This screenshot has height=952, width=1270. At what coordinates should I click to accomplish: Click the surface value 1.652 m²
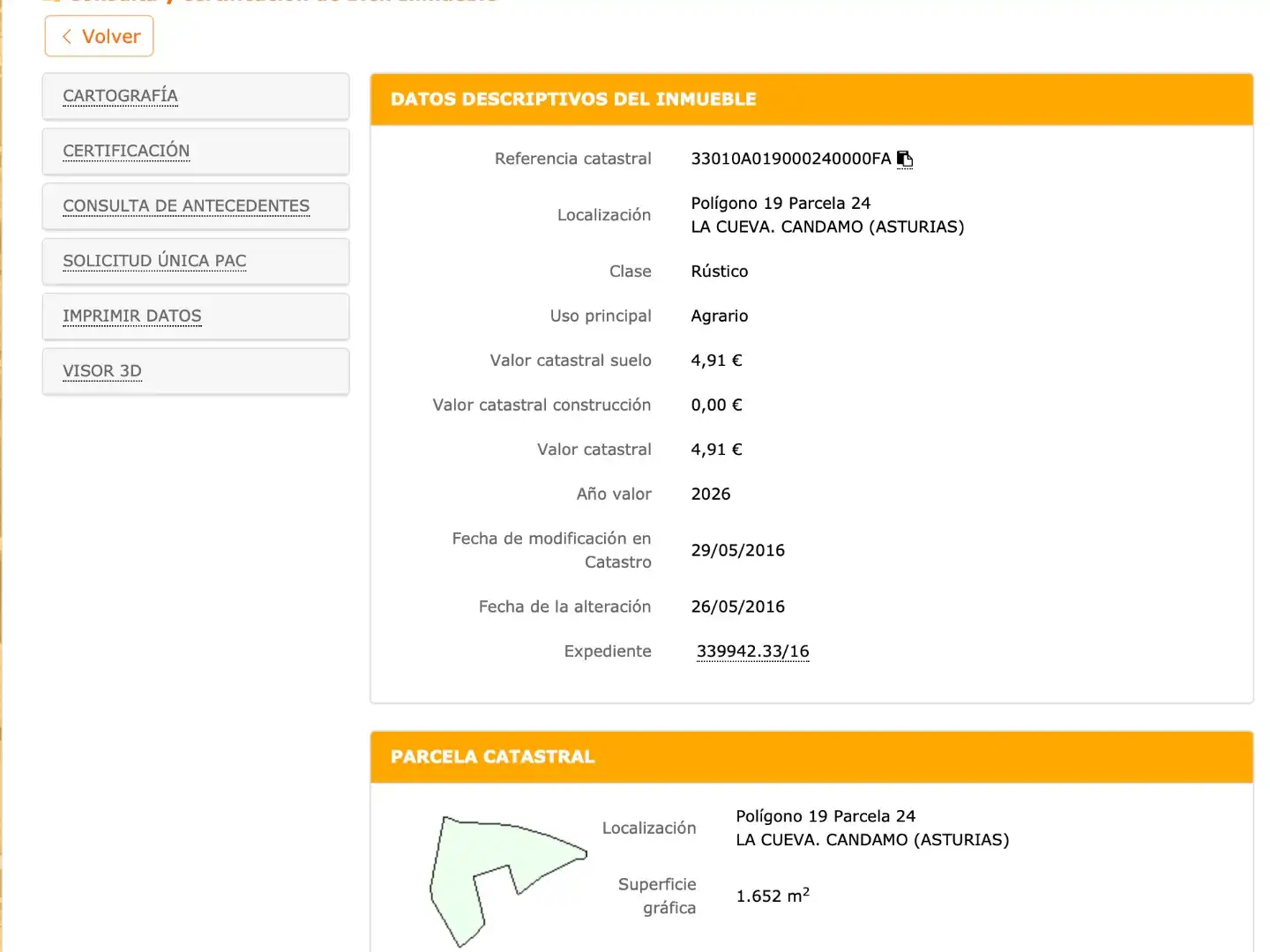click(773, 895)
